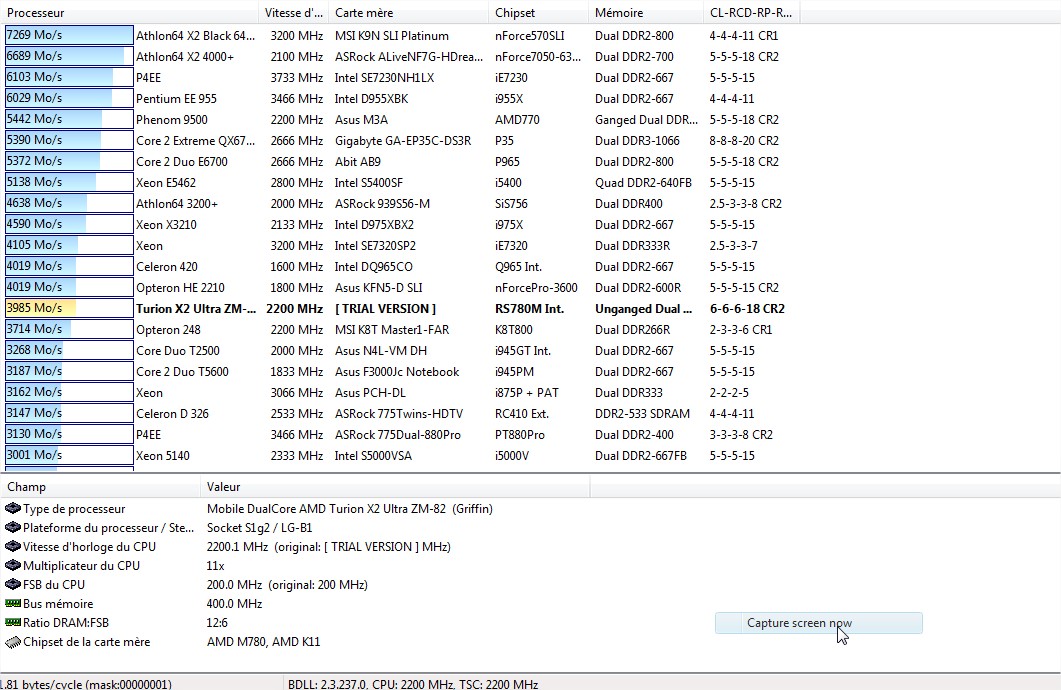Sort by the Vitesse d'... column header
Screen dimensions: 1061x690
[294, 12]
